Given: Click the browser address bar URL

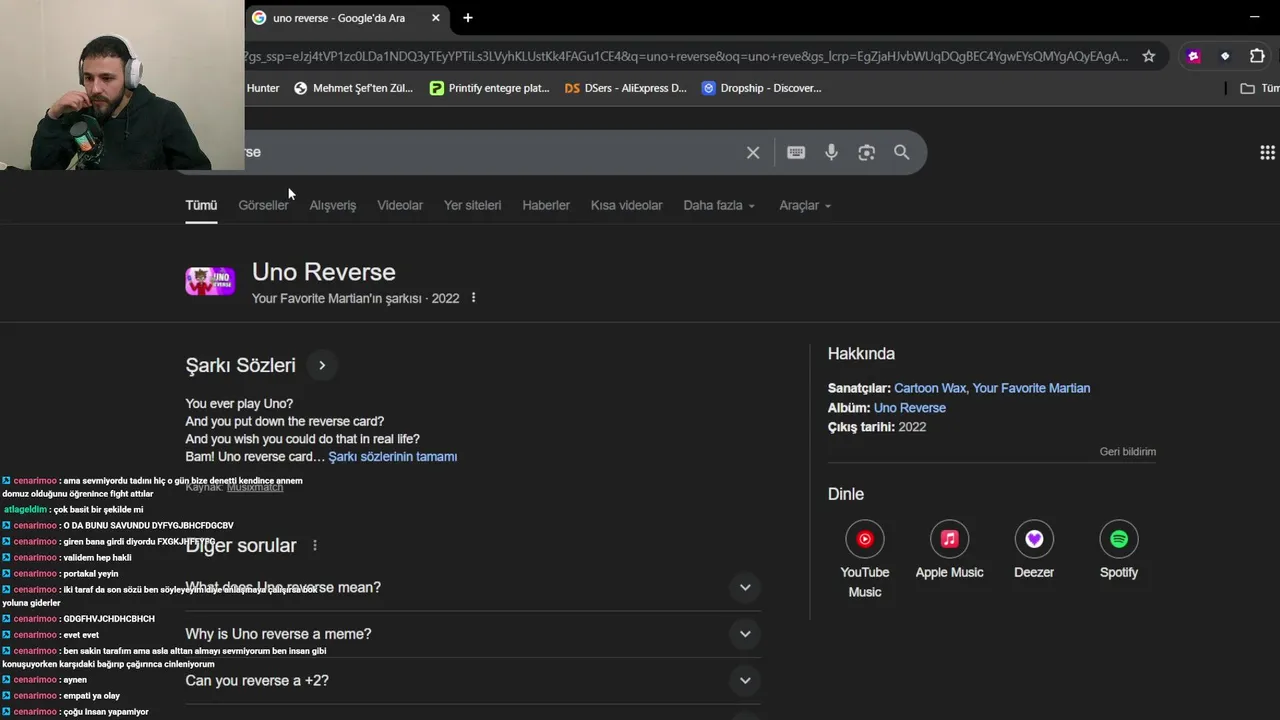Looking at the screenshot, I should (x=686, y=56).
